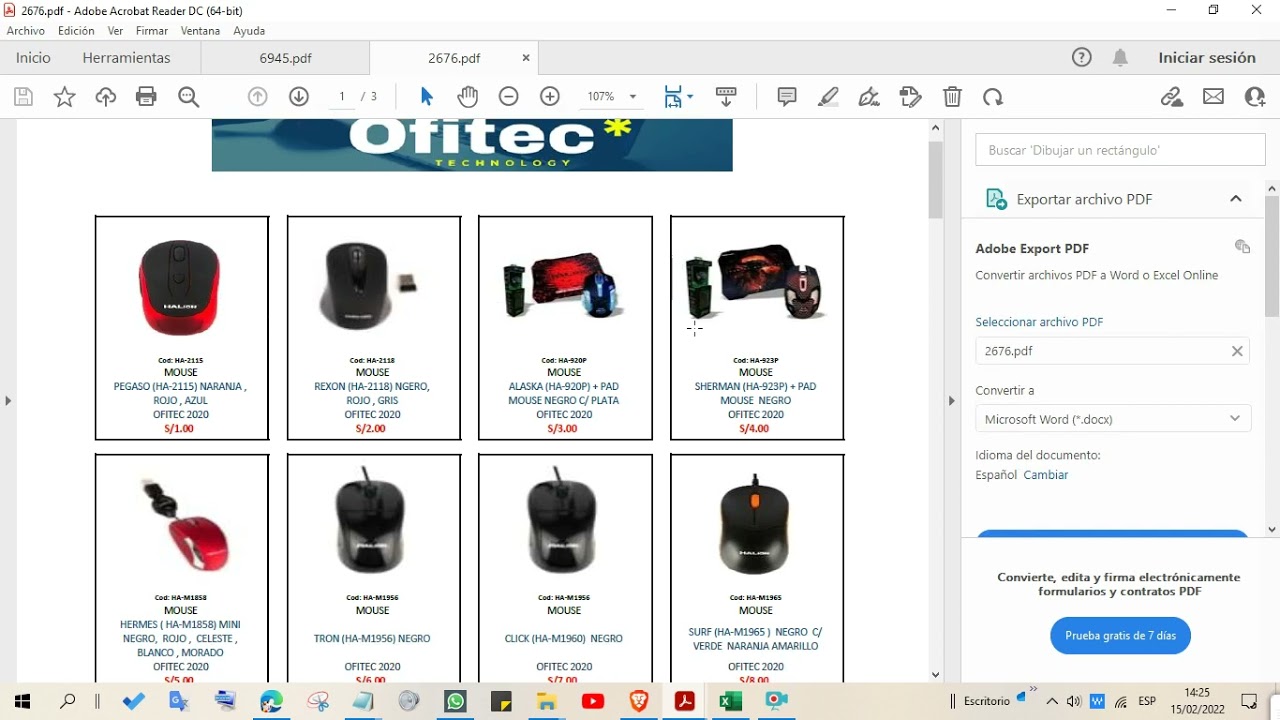The image size is (1280, 720).
Task: Activate the hand pan tool
Action: coord(468,97)
